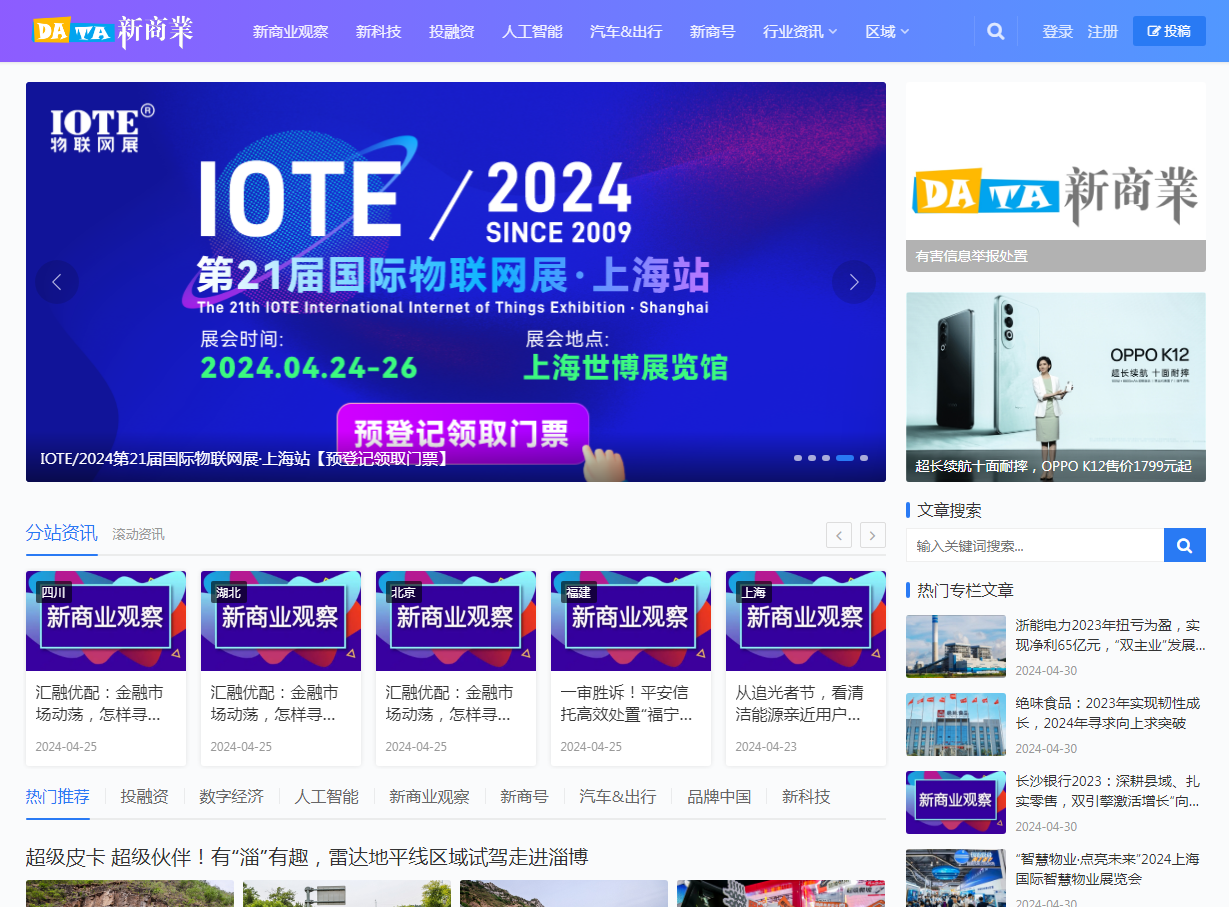This screenshot has height=907, width=1229.
Task: Open the 绝味食品 sidebar article
Action: point(1108,713)
